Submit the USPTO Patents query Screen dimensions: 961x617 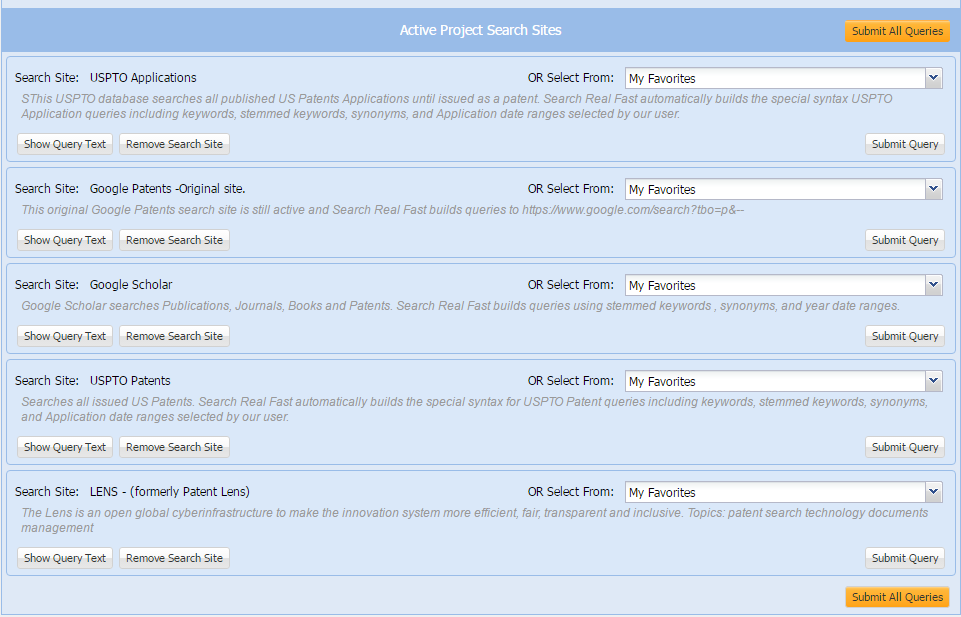[905, 447]
